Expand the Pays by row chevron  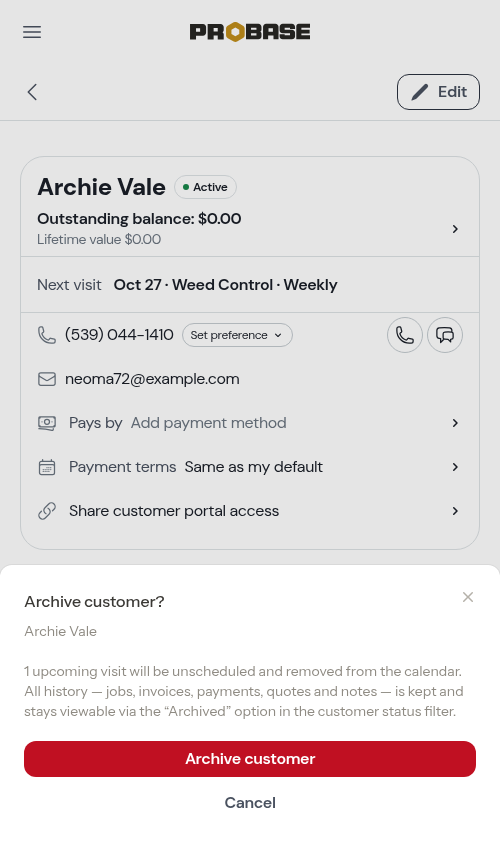(455, 423)
